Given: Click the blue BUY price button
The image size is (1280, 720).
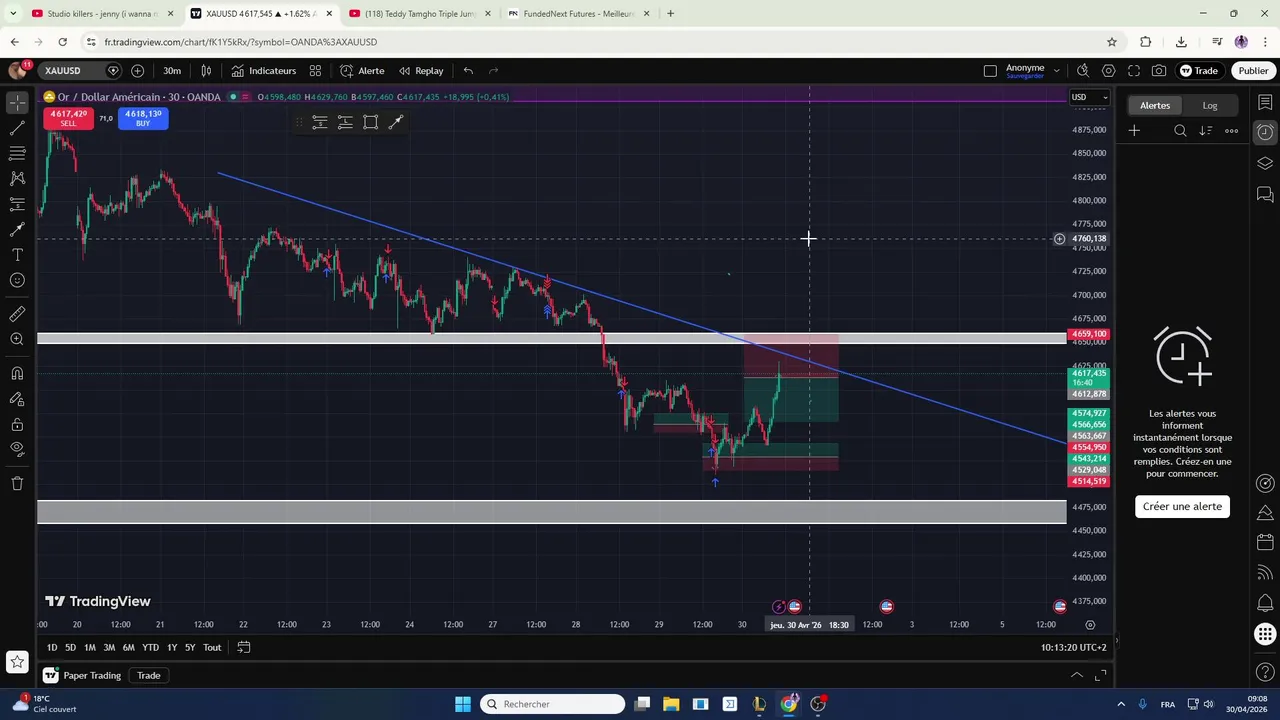Looking at the screenshot, I should click(x=143, y=118).
